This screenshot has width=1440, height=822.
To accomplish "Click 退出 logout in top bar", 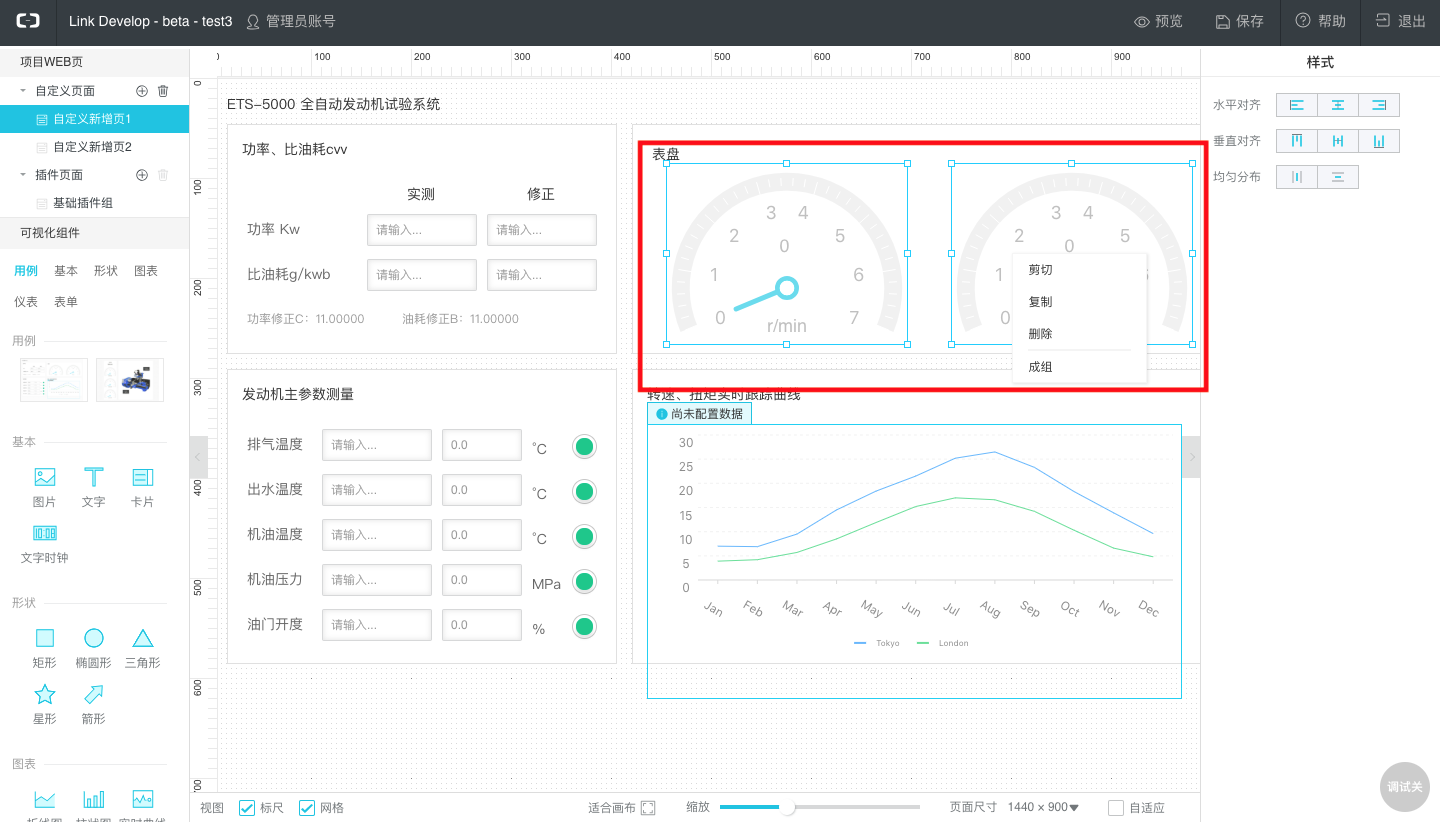I will pos(1400,21).
